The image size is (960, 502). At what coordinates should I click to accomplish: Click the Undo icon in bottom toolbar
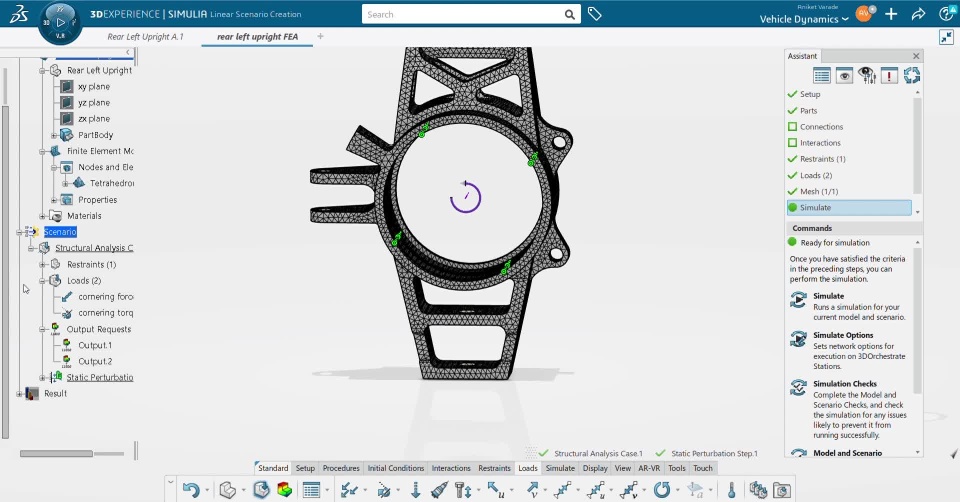pyautogui.click(x=191, y=490)
